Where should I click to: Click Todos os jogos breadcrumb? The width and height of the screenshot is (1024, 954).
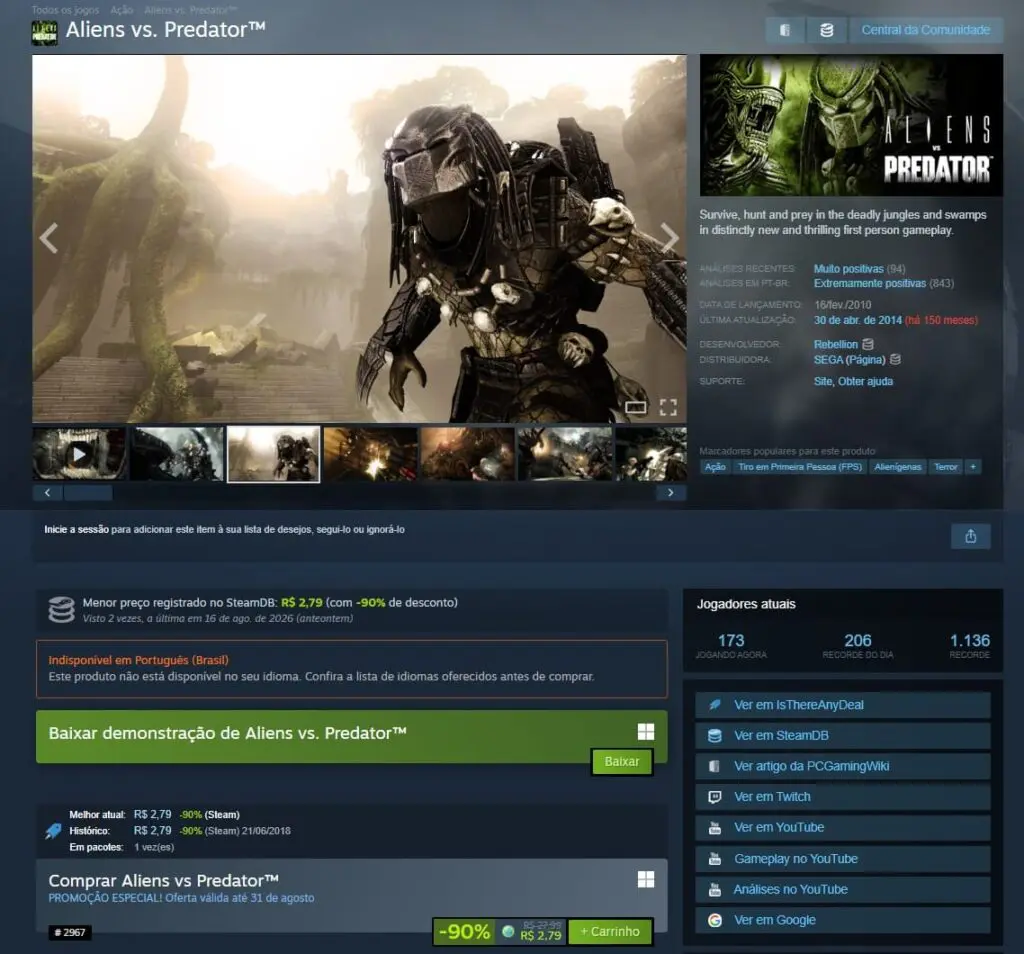65,10
